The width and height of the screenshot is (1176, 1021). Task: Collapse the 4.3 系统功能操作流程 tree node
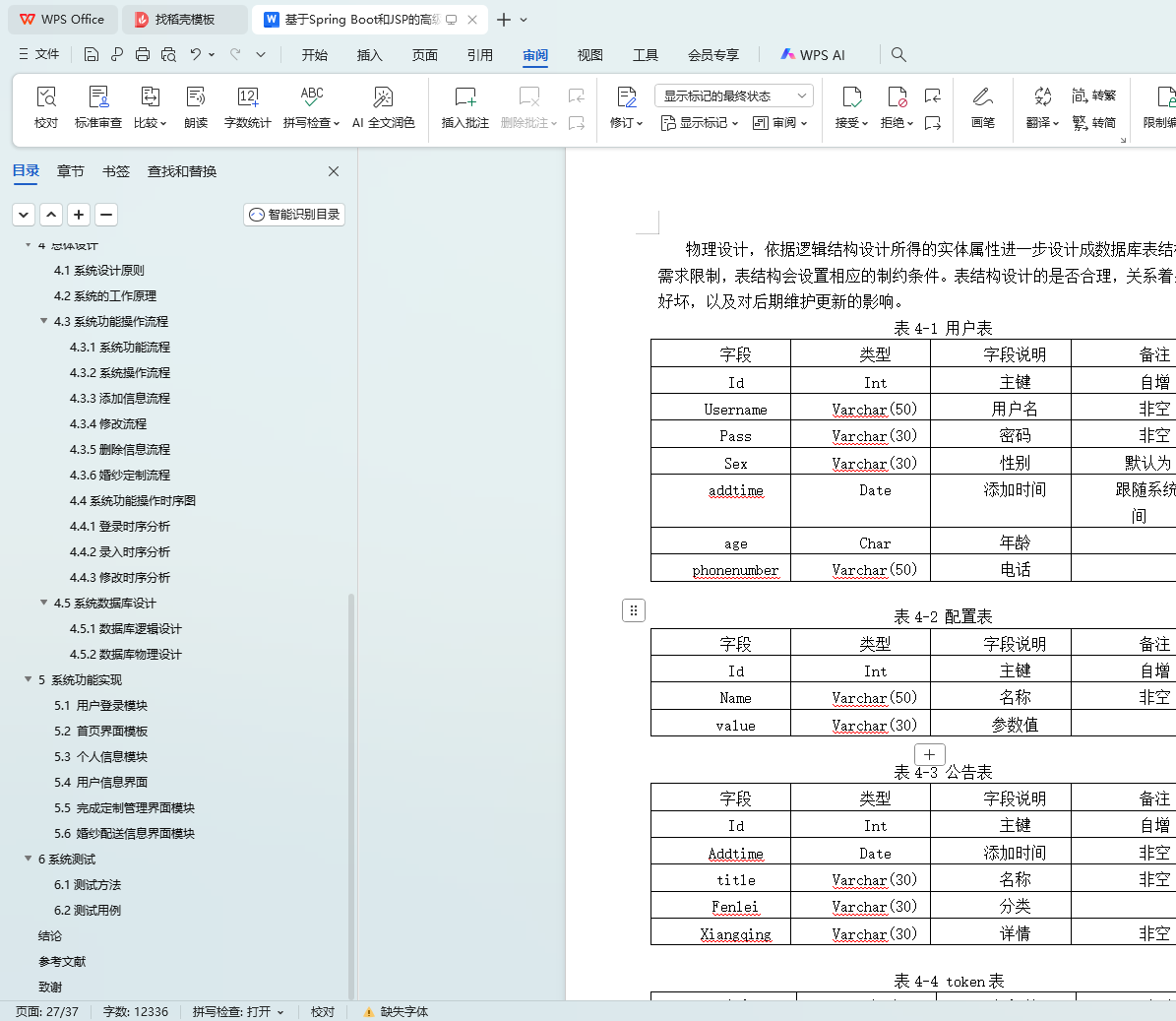pos(43,321)
